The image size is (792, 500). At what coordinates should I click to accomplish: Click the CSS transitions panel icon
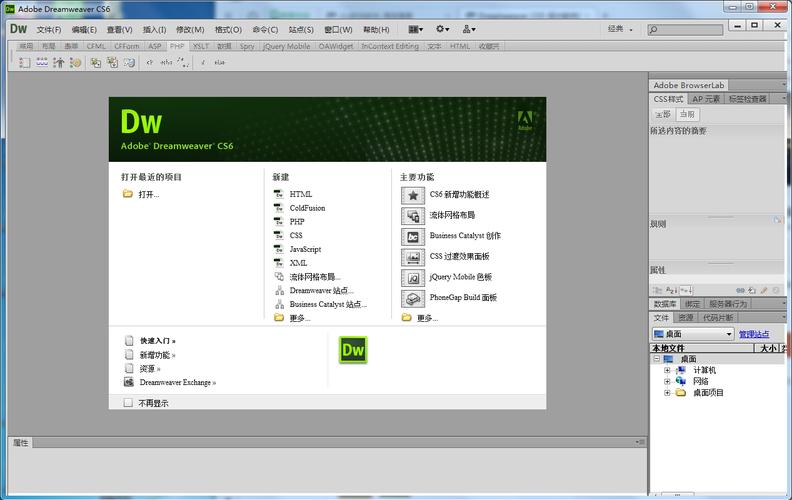click(x=412, y=257)
